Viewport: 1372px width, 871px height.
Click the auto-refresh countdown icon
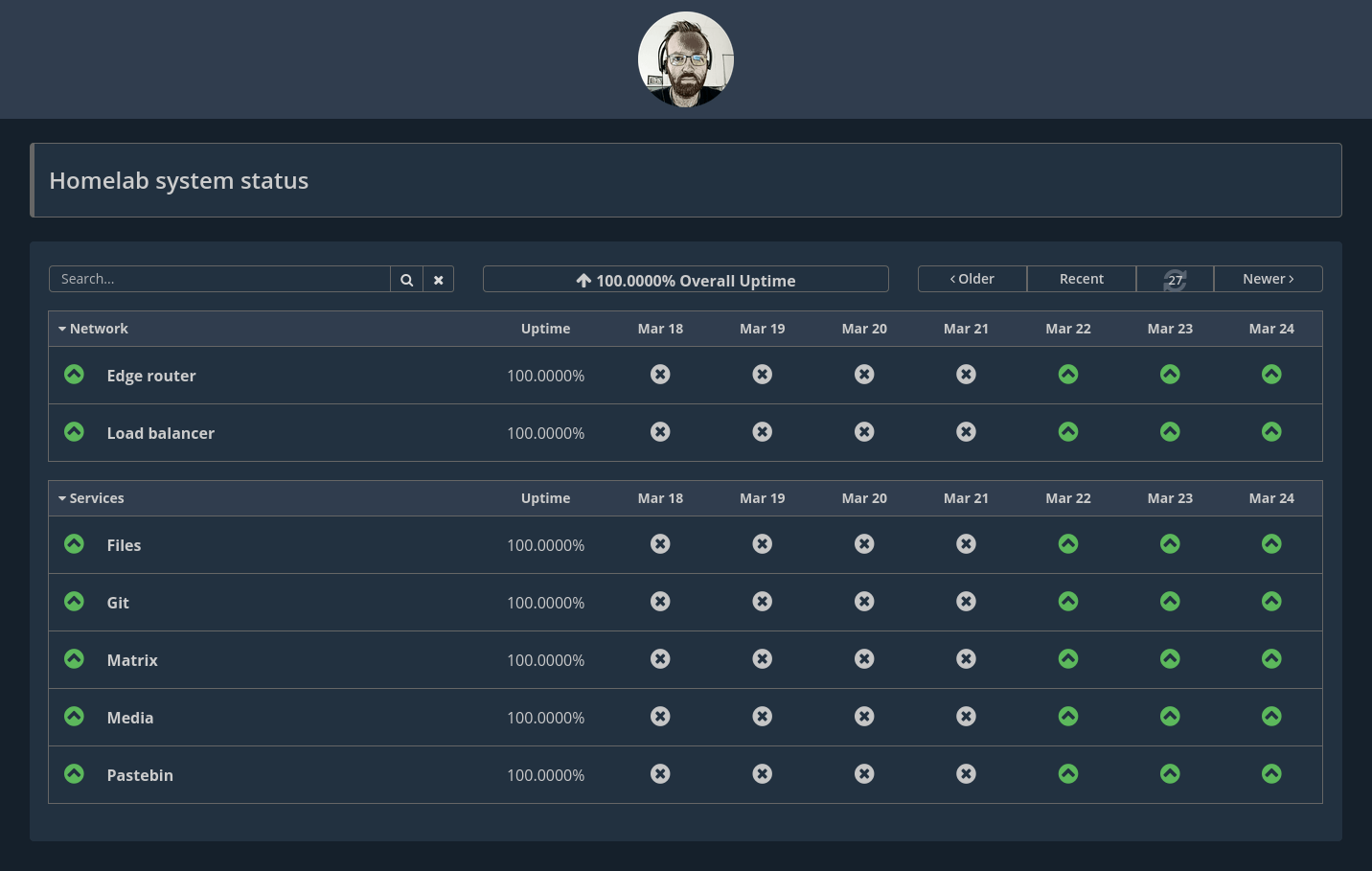(1175, 280)
